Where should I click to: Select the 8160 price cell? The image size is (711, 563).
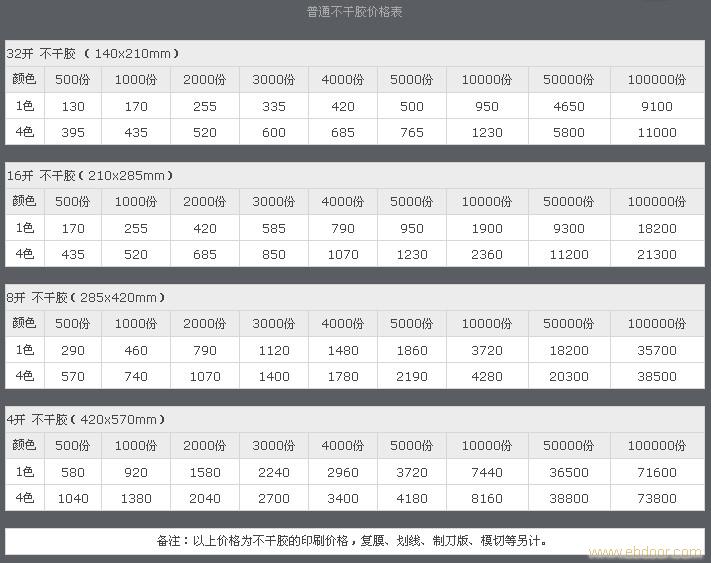pyautogui.click(x=486, y=498)
